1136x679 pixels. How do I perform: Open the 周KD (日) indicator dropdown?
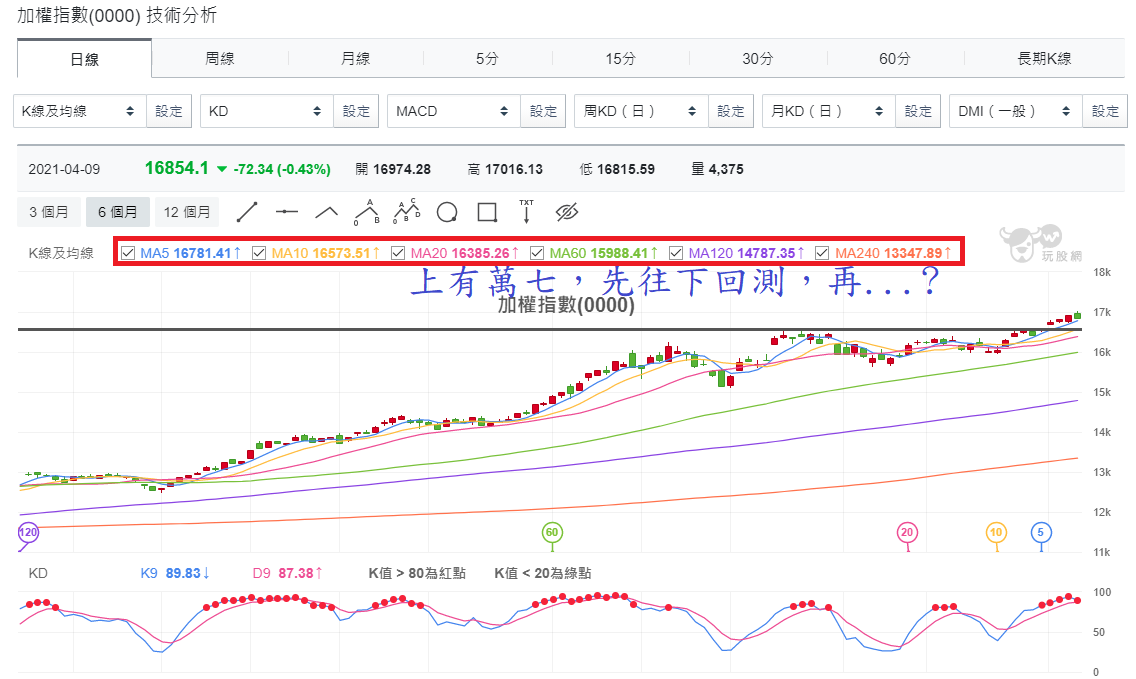pos(641,111)
